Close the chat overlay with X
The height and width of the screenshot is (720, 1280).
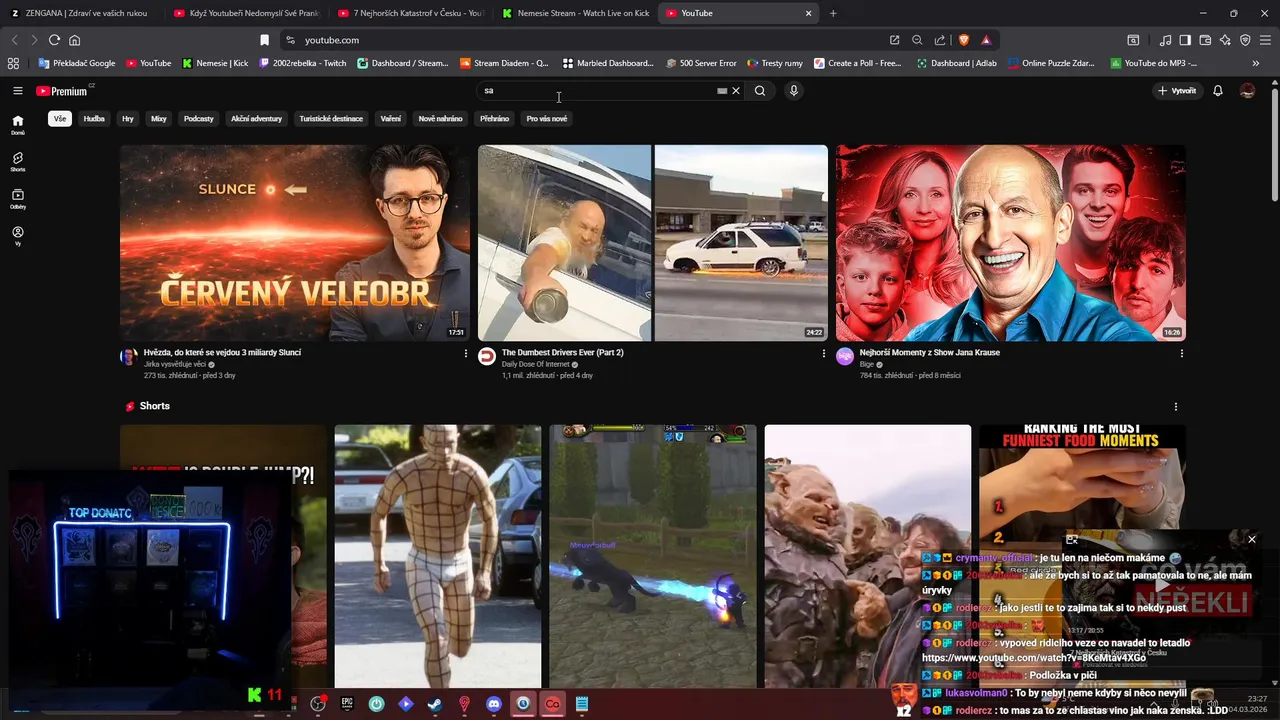click(x=1251, y=540)
